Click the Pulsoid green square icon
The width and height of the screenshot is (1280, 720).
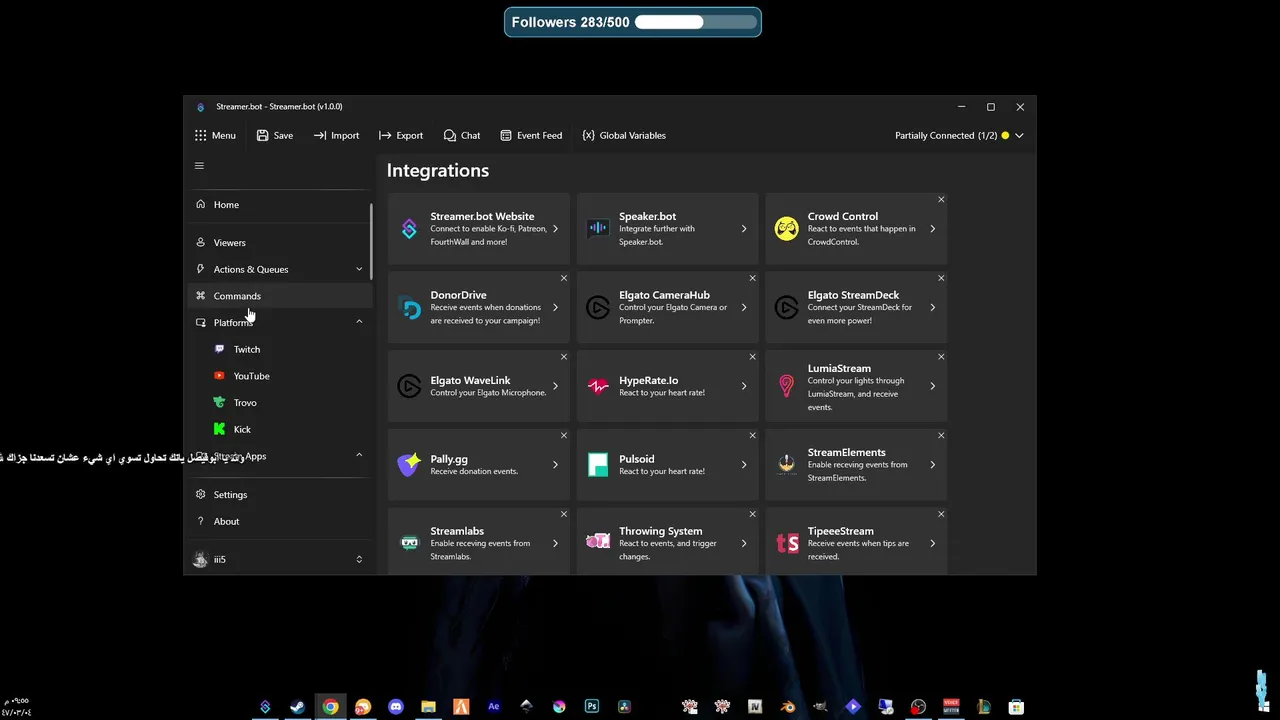coord(598,465)
